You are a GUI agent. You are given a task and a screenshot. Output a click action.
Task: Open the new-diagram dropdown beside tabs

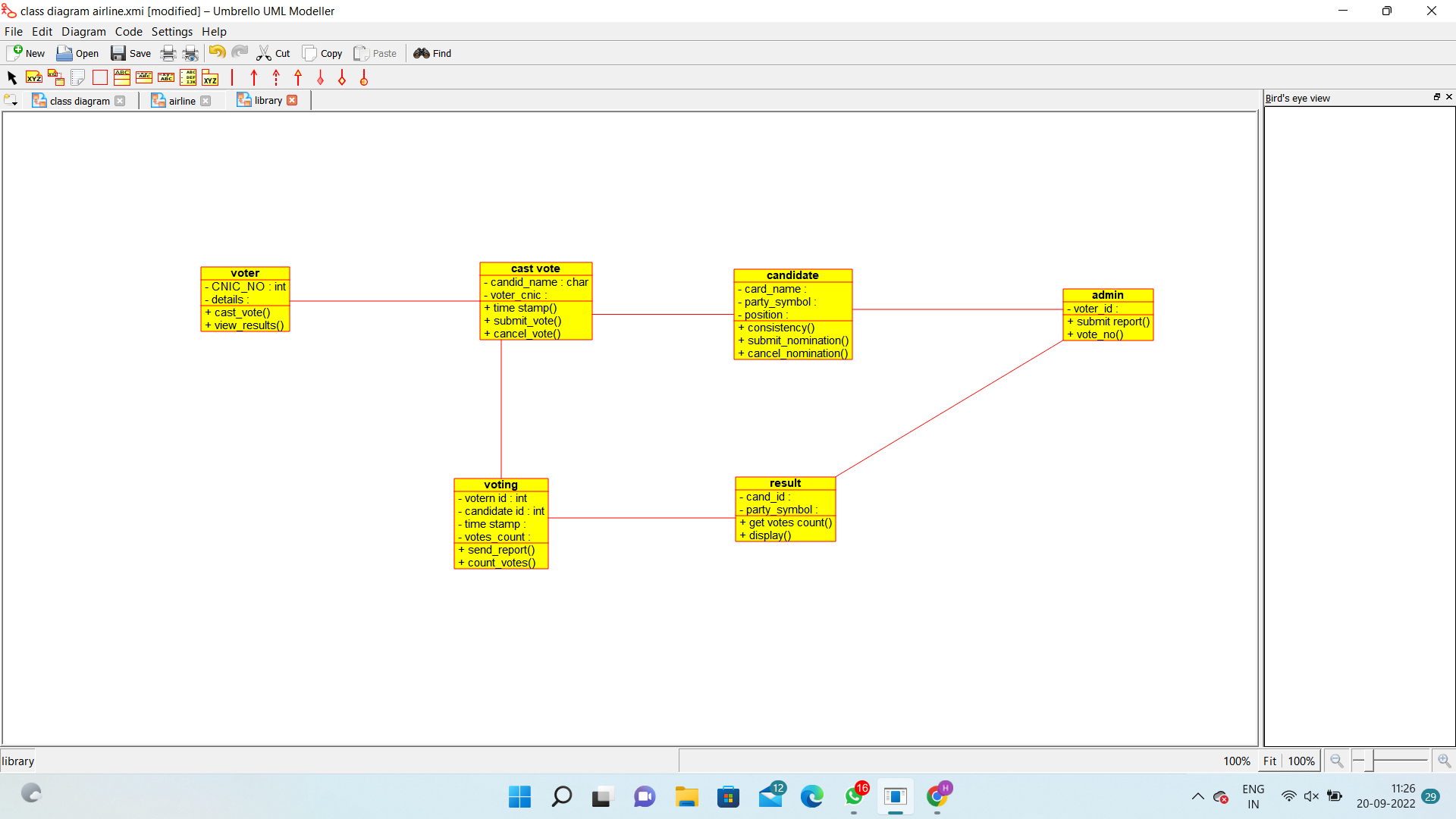pyautogui.click(x=11, y=100)
